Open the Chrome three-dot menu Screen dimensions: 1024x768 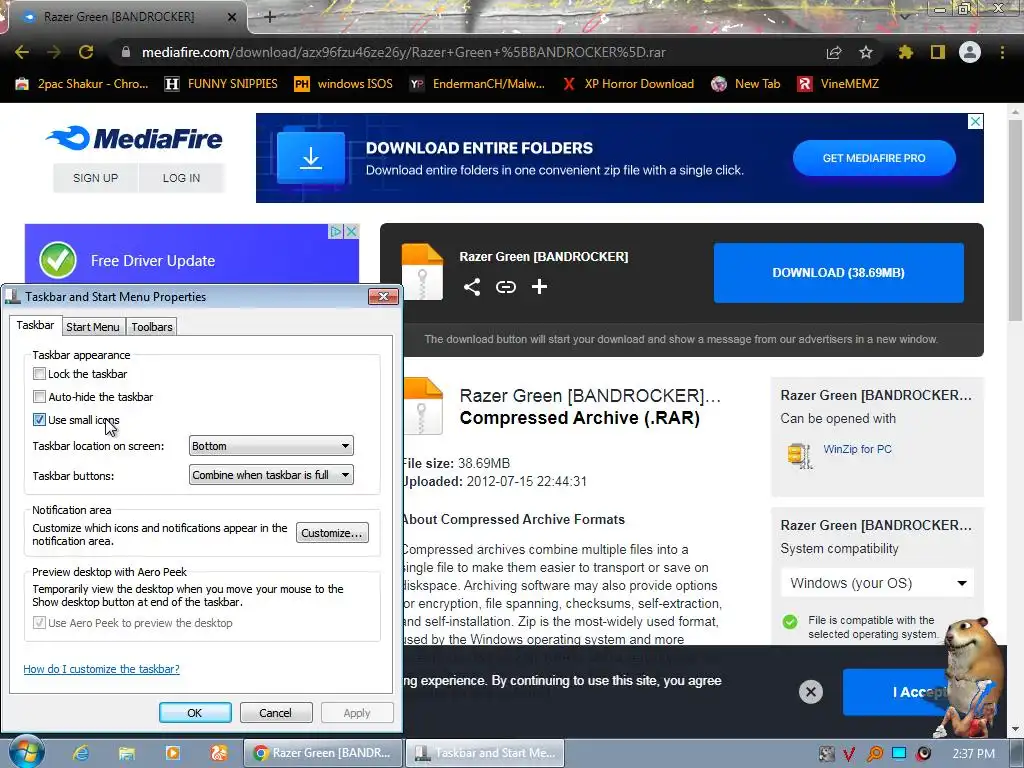click(x=1002, y=52)
